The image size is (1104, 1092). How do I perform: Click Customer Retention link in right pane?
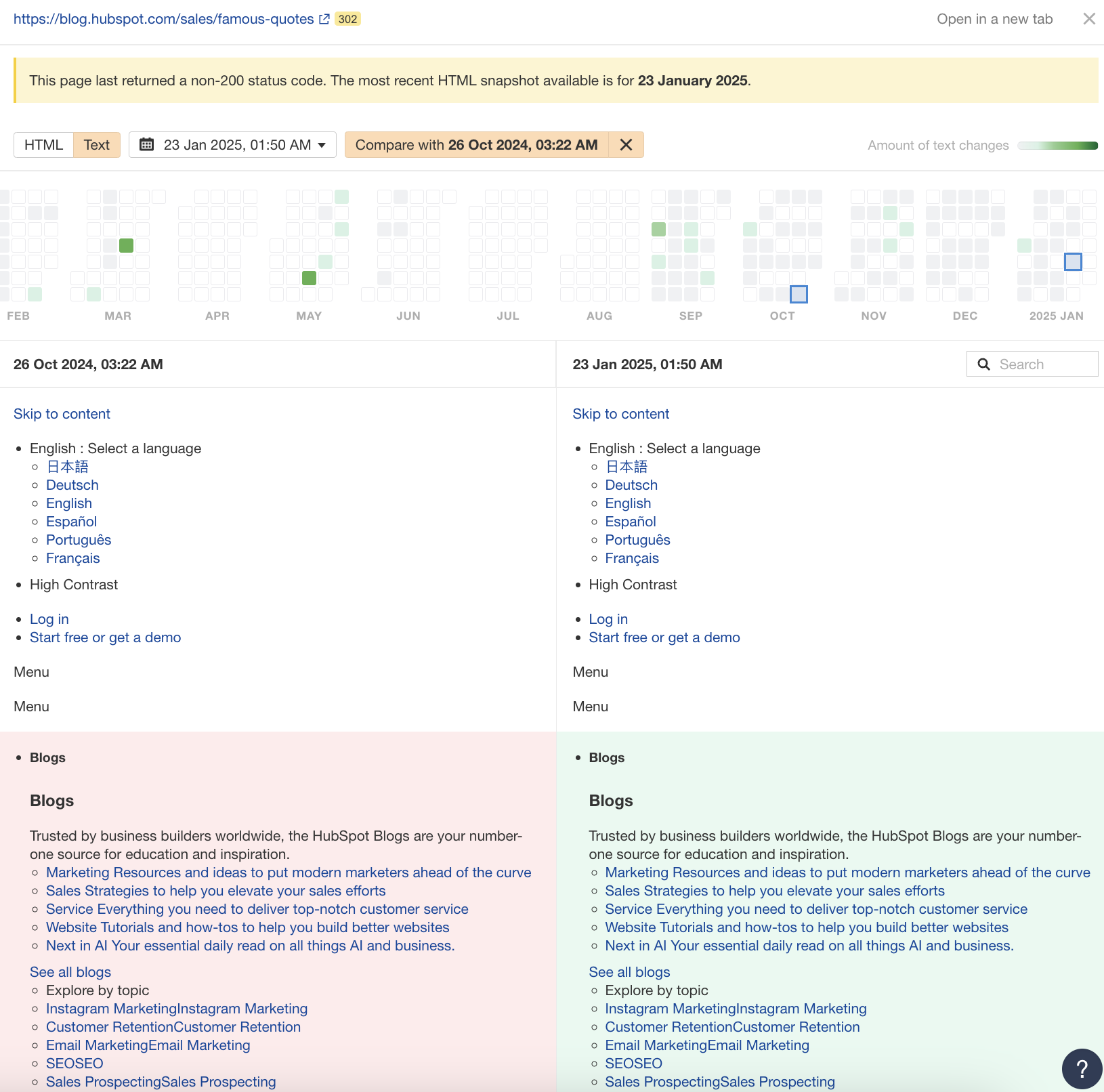click(732, 1027)
